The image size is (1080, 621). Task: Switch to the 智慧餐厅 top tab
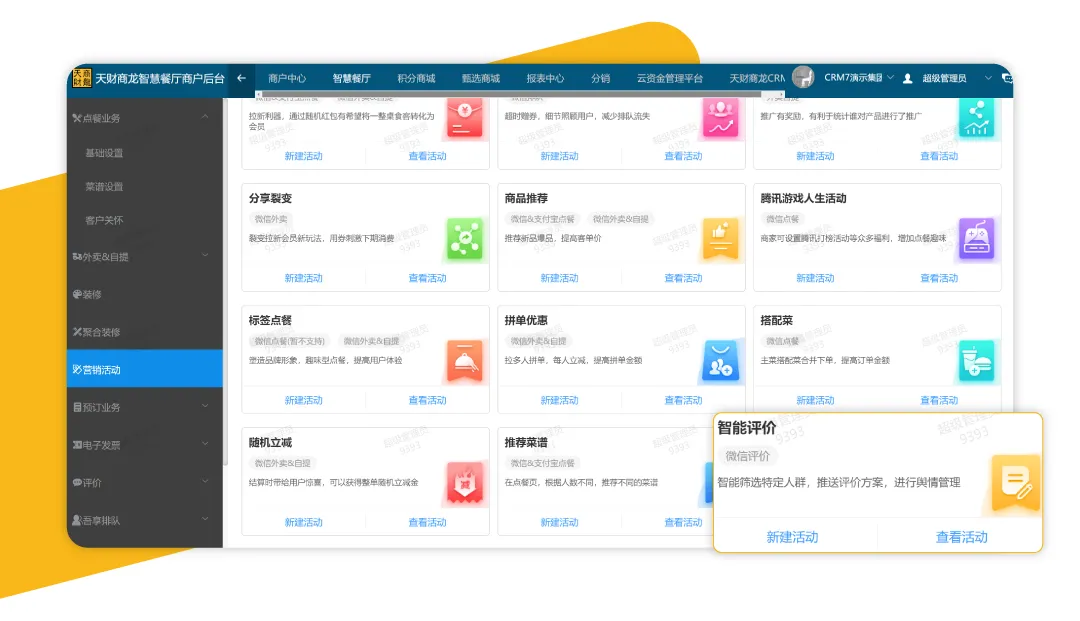(351, 78)
